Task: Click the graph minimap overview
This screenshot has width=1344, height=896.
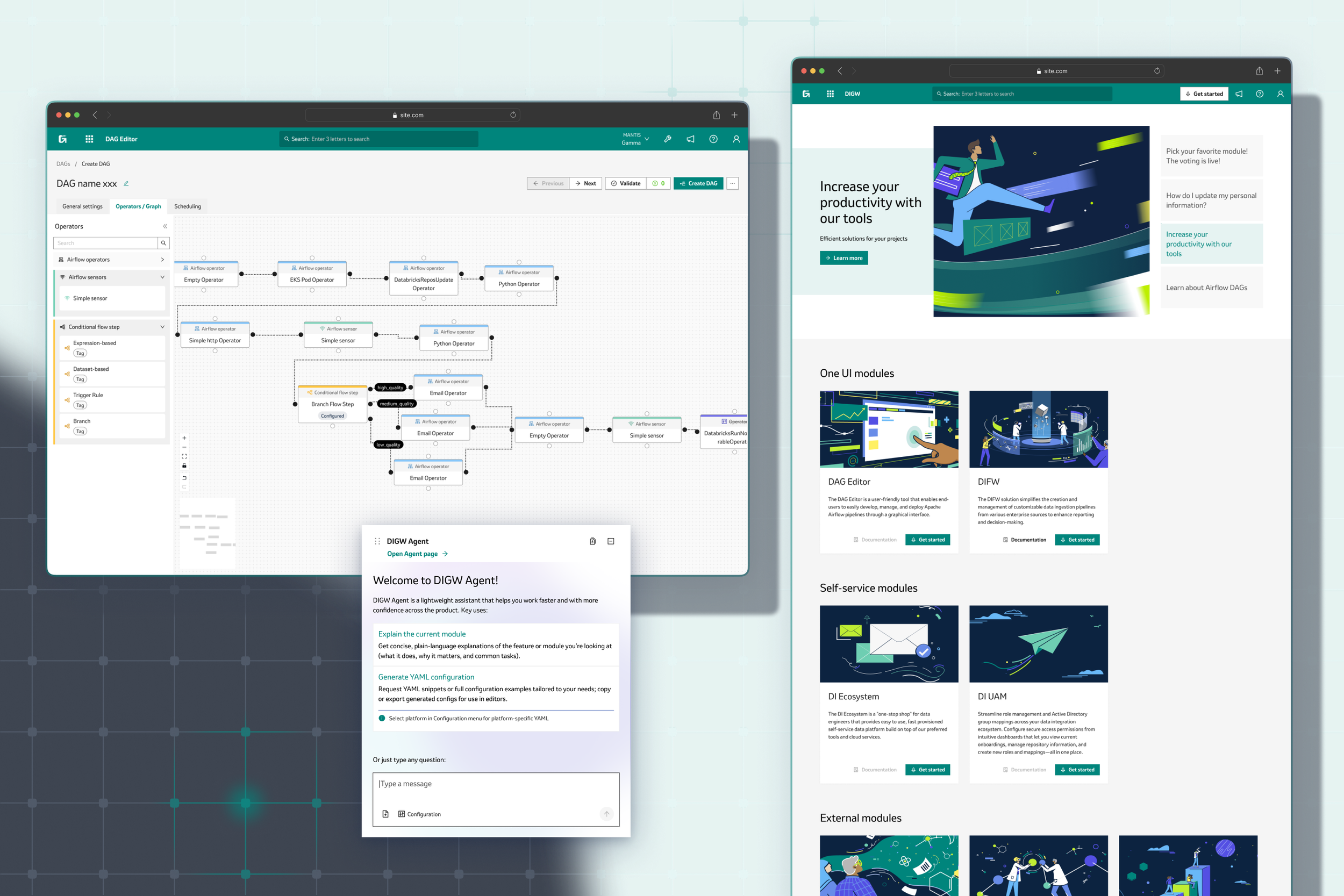Action: point(207,533)
